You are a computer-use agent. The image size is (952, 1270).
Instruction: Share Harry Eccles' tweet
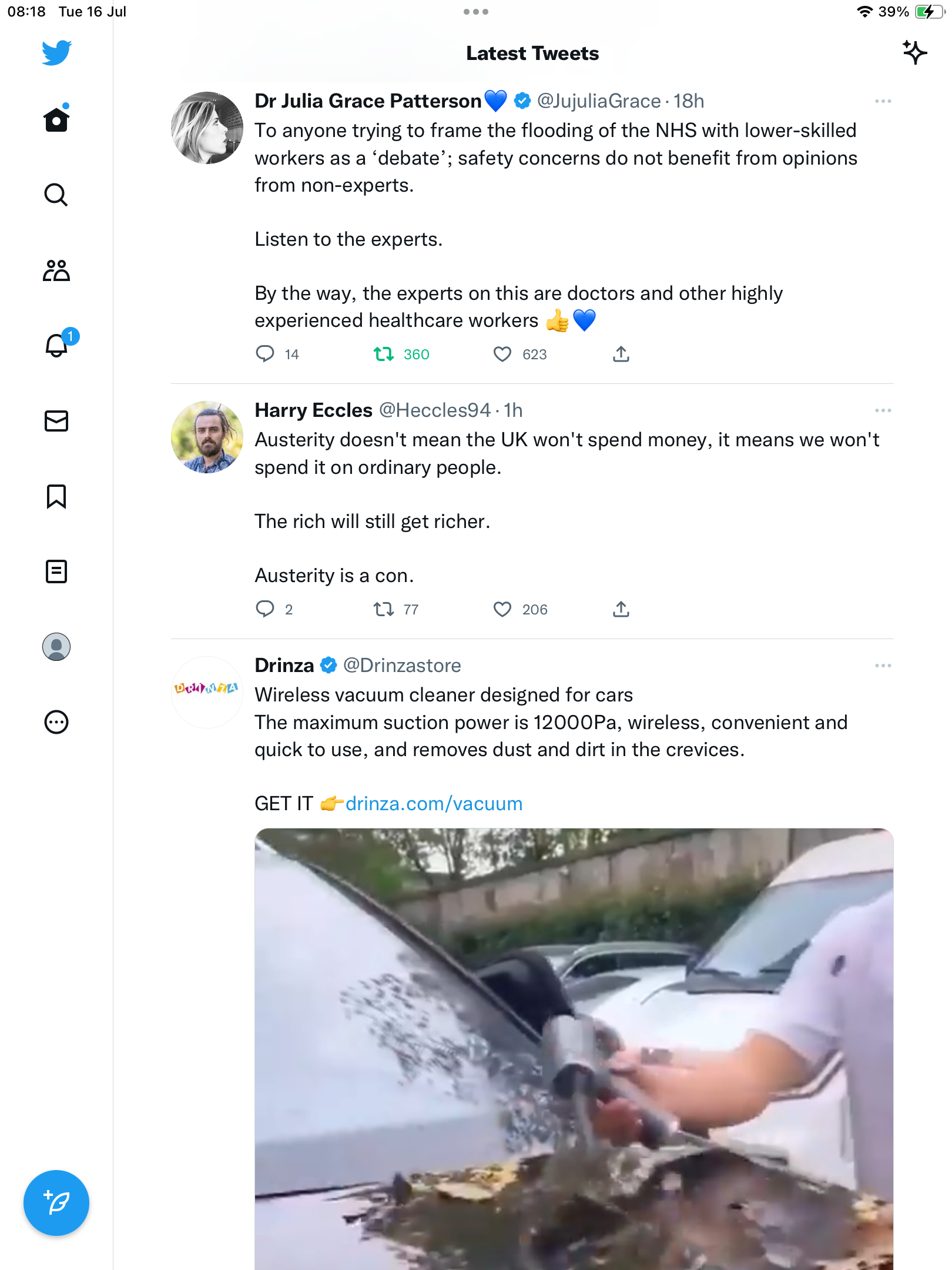621,609
